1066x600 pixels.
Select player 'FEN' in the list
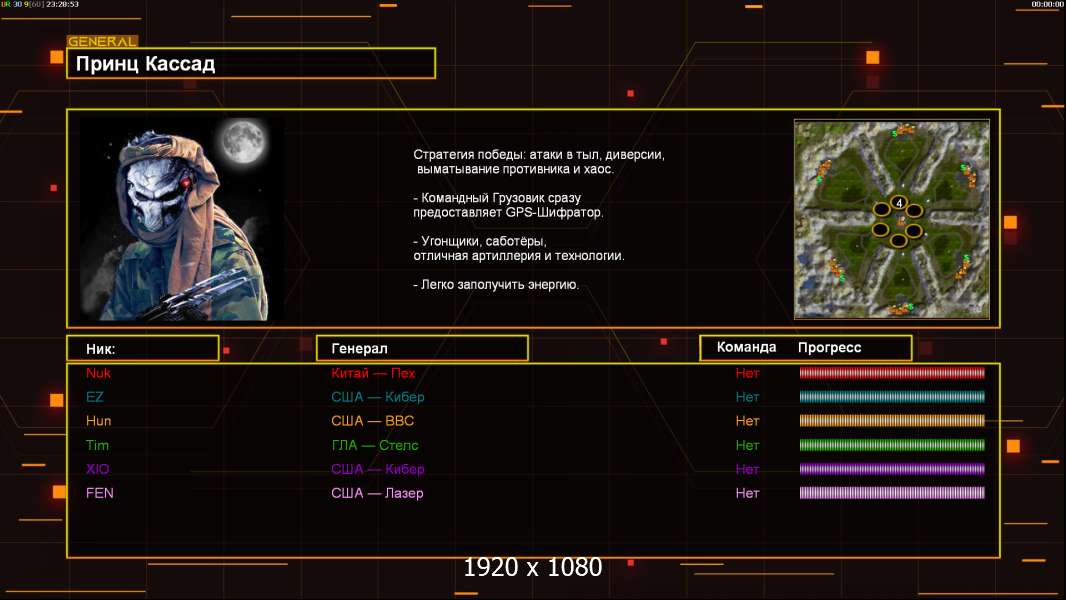click(100, 493)
